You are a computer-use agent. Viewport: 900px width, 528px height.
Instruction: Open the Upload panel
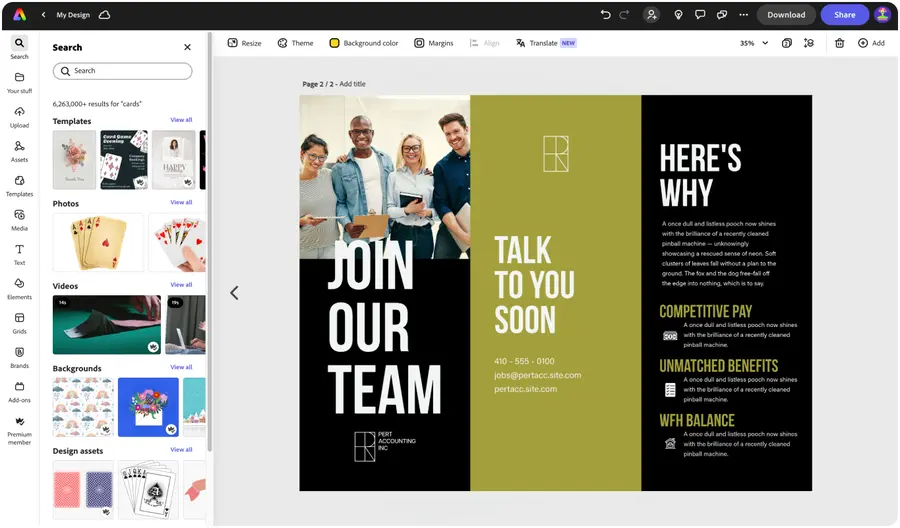[20, 117]
